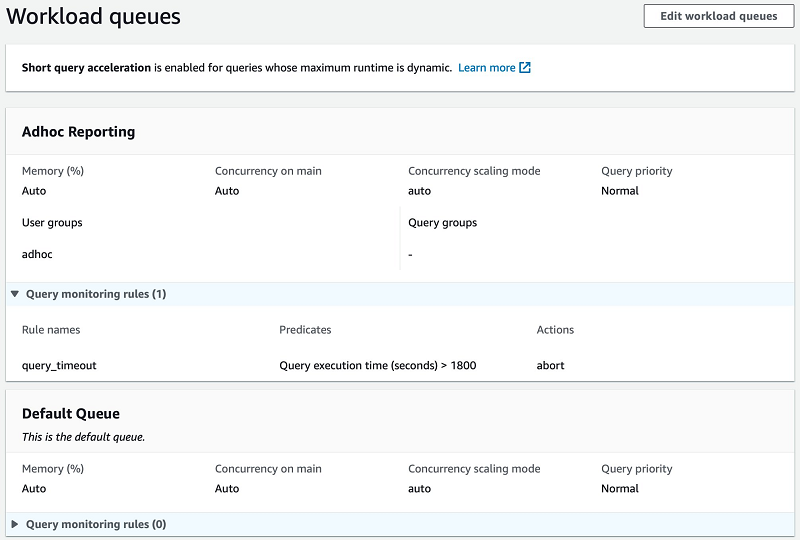Screen dimensions: 800x540
Task: Click the adhoc user group value
Action: click(x=37, y=254)
